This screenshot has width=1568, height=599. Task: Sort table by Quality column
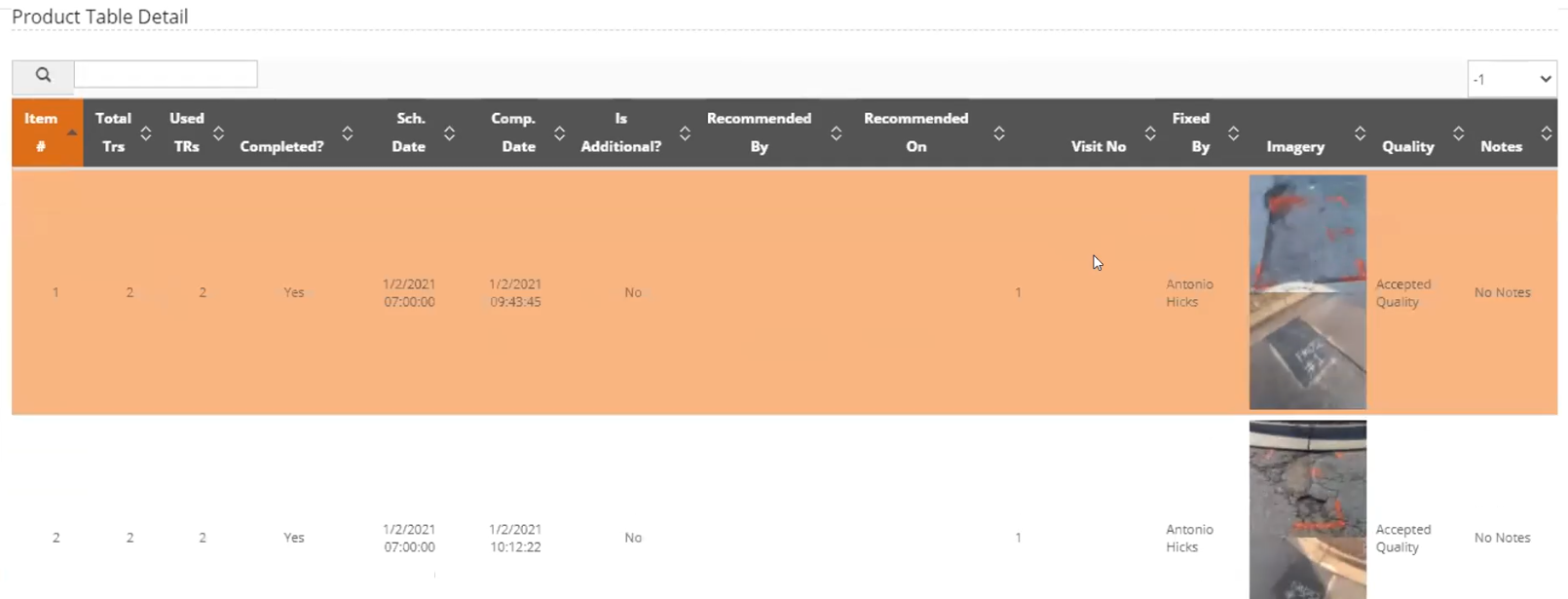[1421, 132]
